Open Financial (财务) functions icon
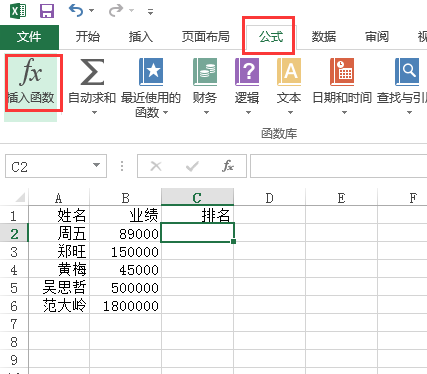This screenshot has height=374, width=427. click(205, 72)
